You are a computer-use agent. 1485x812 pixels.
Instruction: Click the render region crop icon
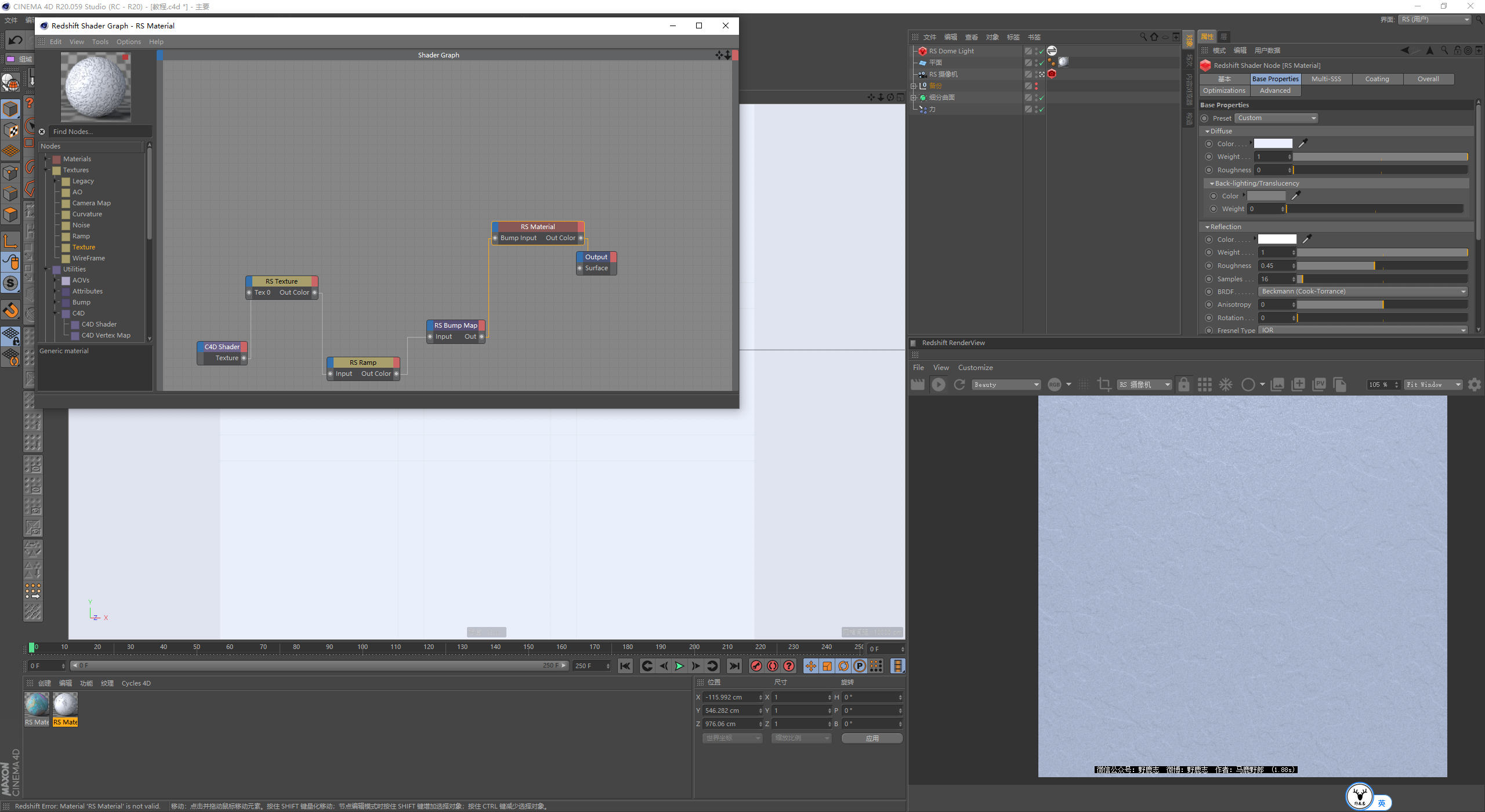click(x=1104, y=385)
